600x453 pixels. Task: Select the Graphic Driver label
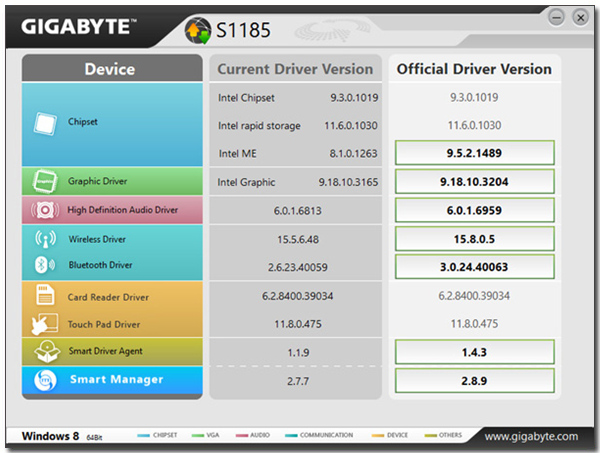coord(98,181)
